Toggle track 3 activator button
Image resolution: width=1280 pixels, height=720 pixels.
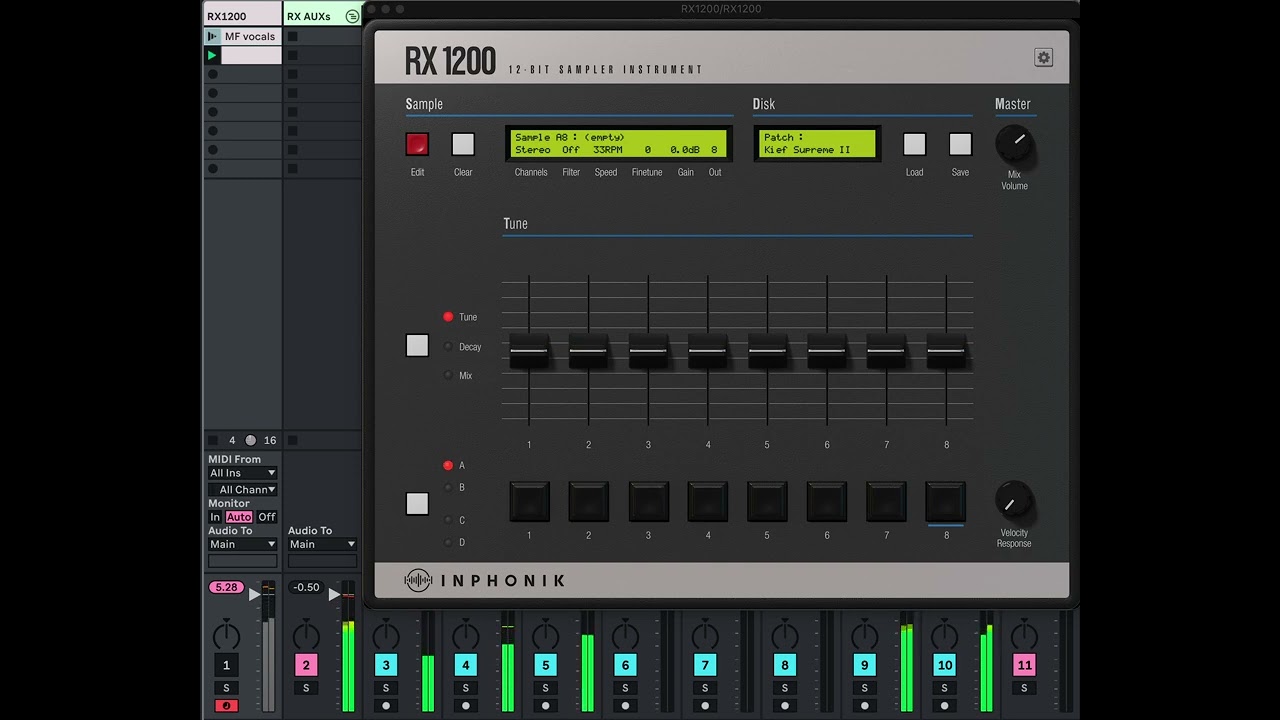(386, 665)
